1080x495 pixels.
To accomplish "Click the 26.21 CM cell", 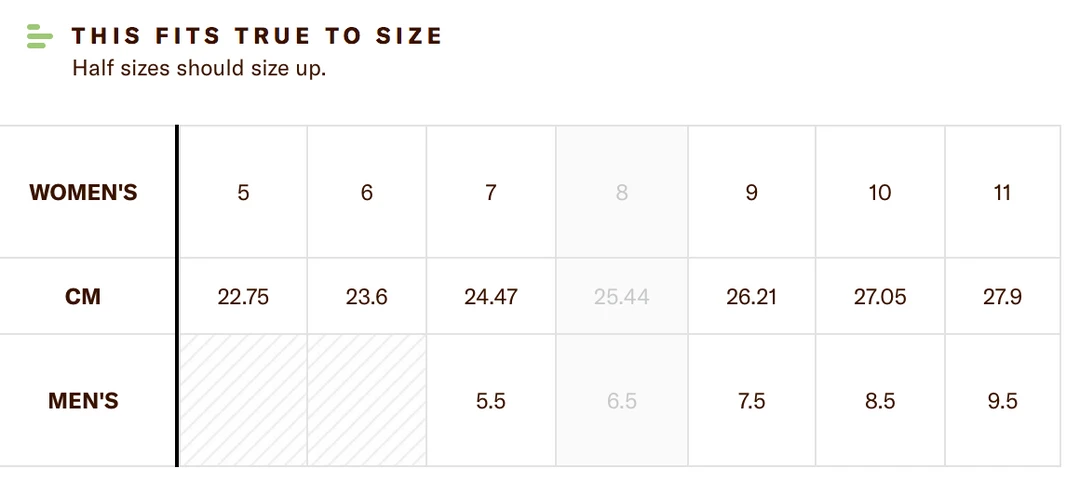I will tap(752, 297).
